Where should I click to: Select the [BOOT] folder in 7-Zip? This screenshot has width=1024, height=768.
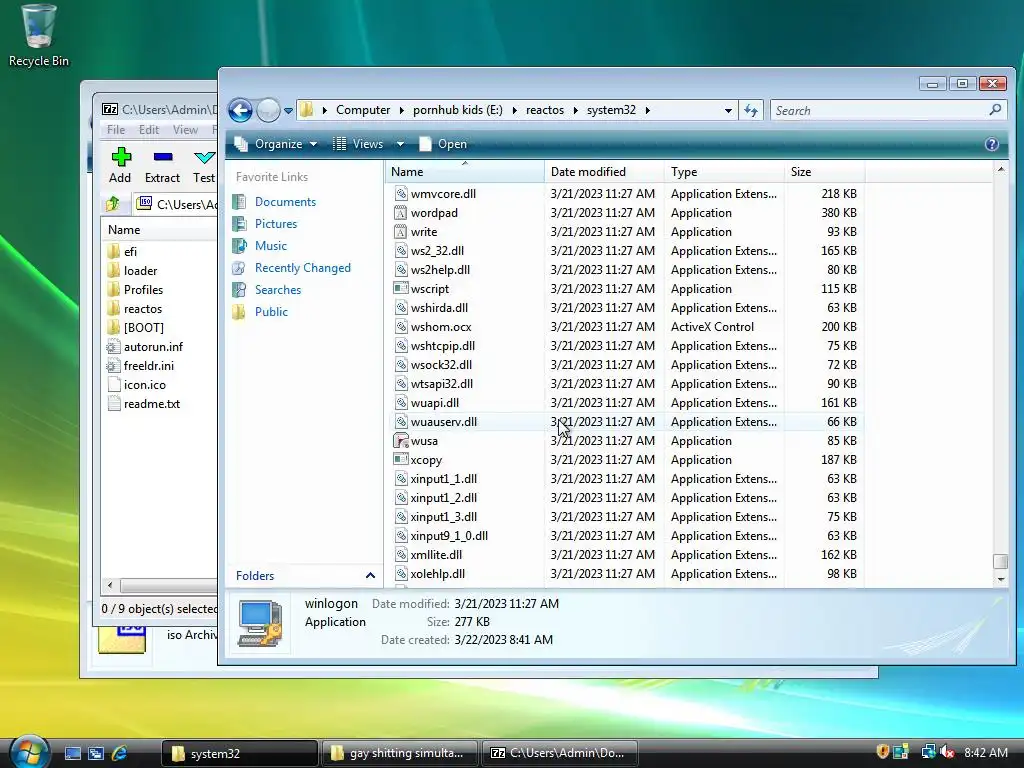pyautogui.click(x=135, y=327)
